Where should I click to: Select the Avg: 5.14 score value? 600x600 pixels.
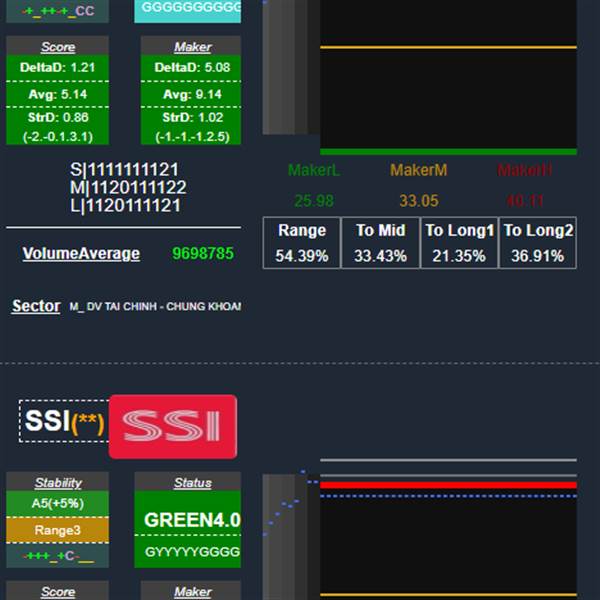point(57,94)
